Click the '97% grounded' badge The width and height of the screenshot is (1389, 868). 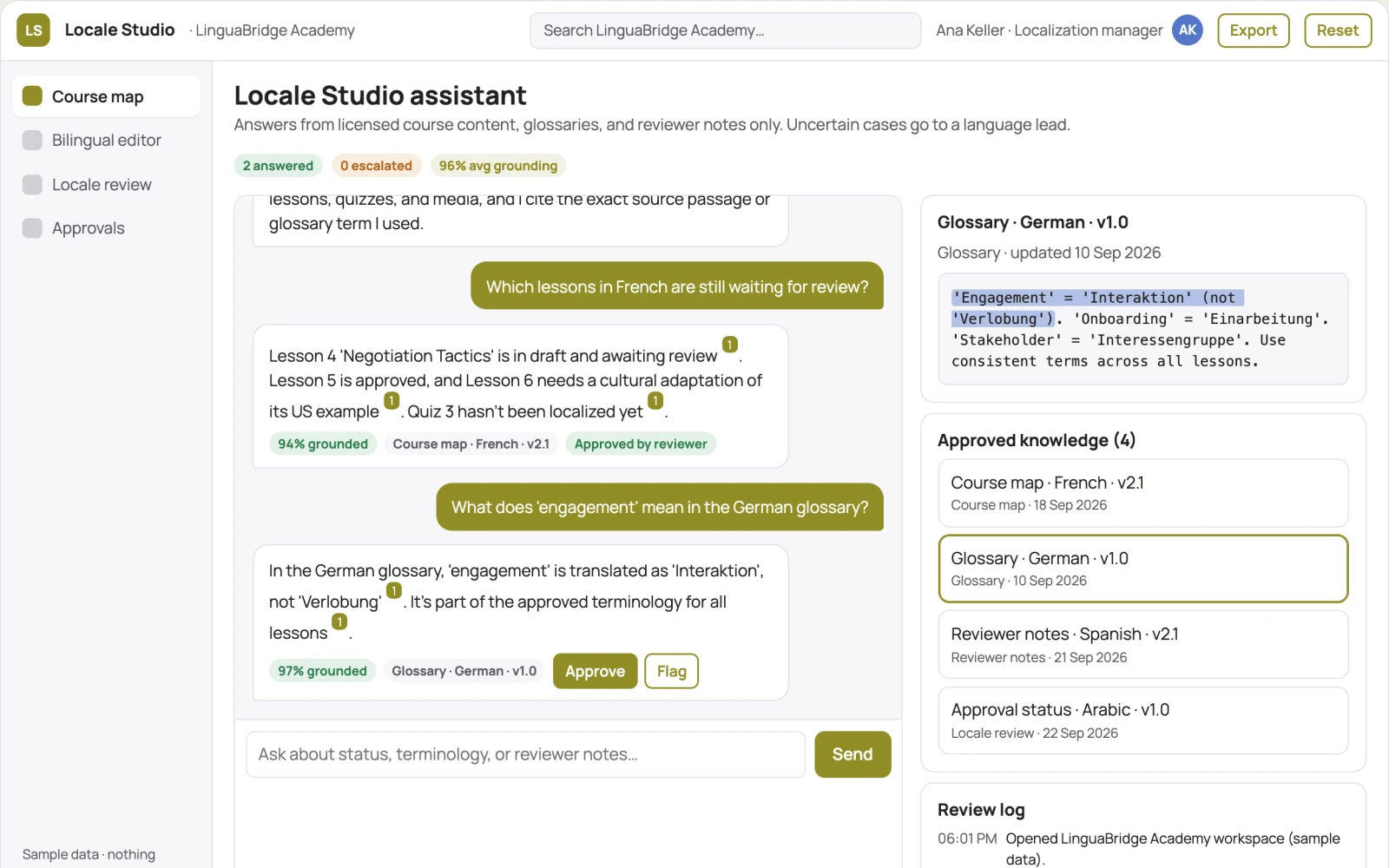pos(322,671)
